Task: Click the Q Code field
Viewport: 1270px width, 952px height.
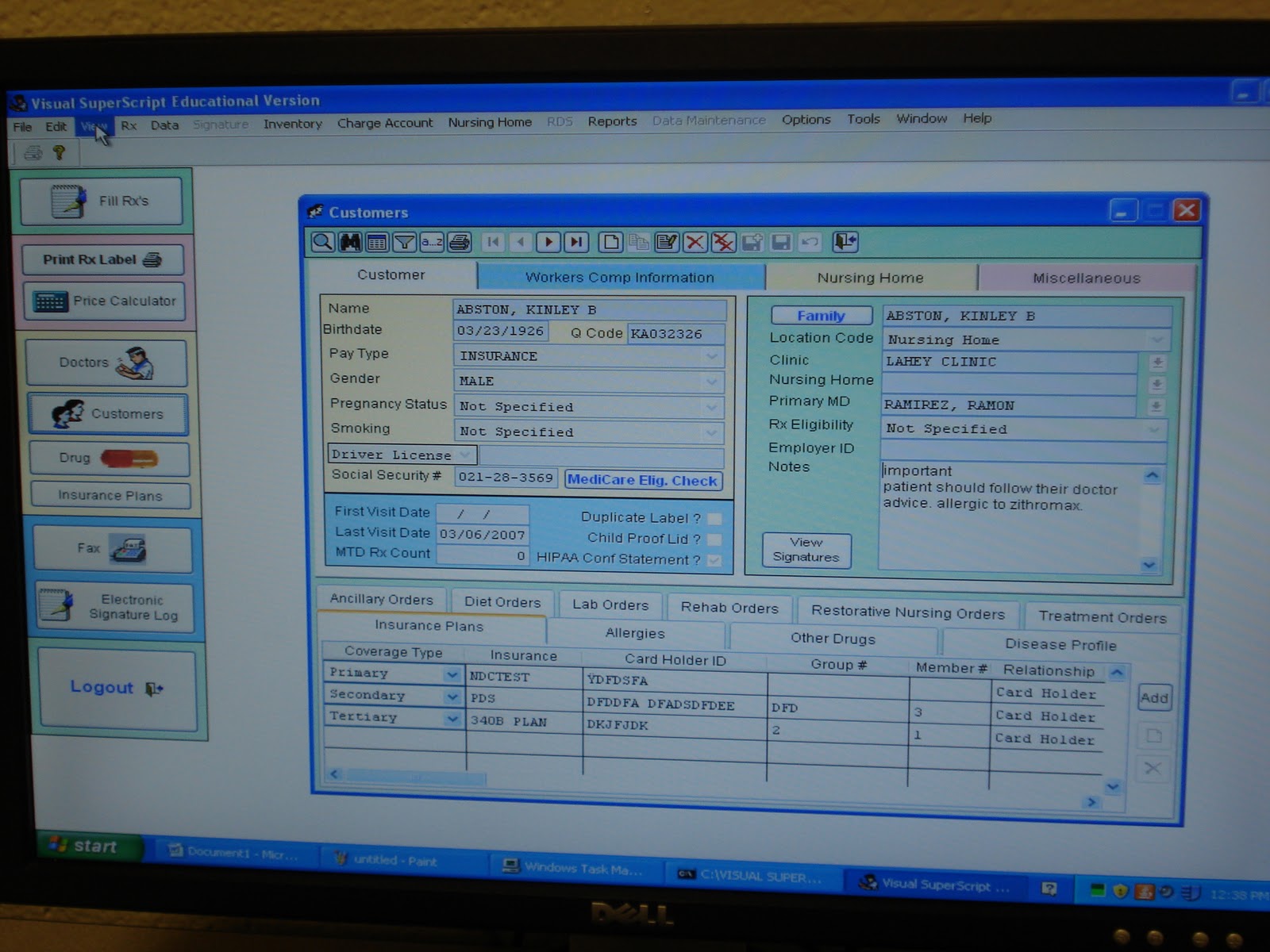Action: point(676,334)
